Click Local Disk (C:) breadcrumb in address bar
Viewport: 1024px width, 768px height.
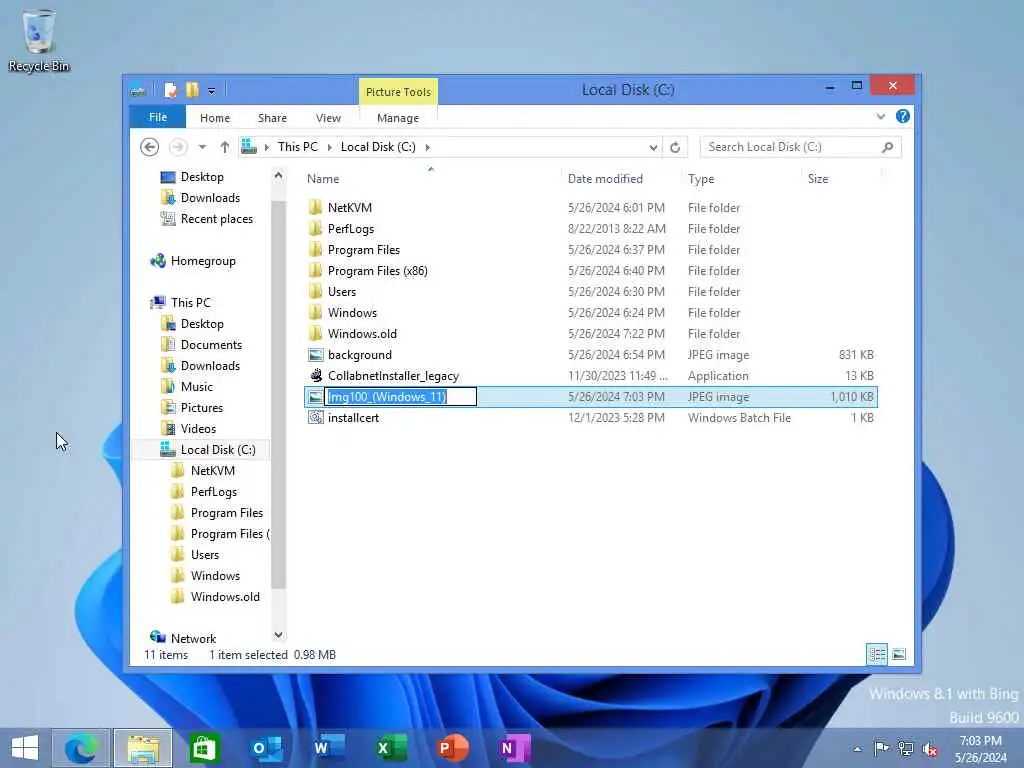378,147
